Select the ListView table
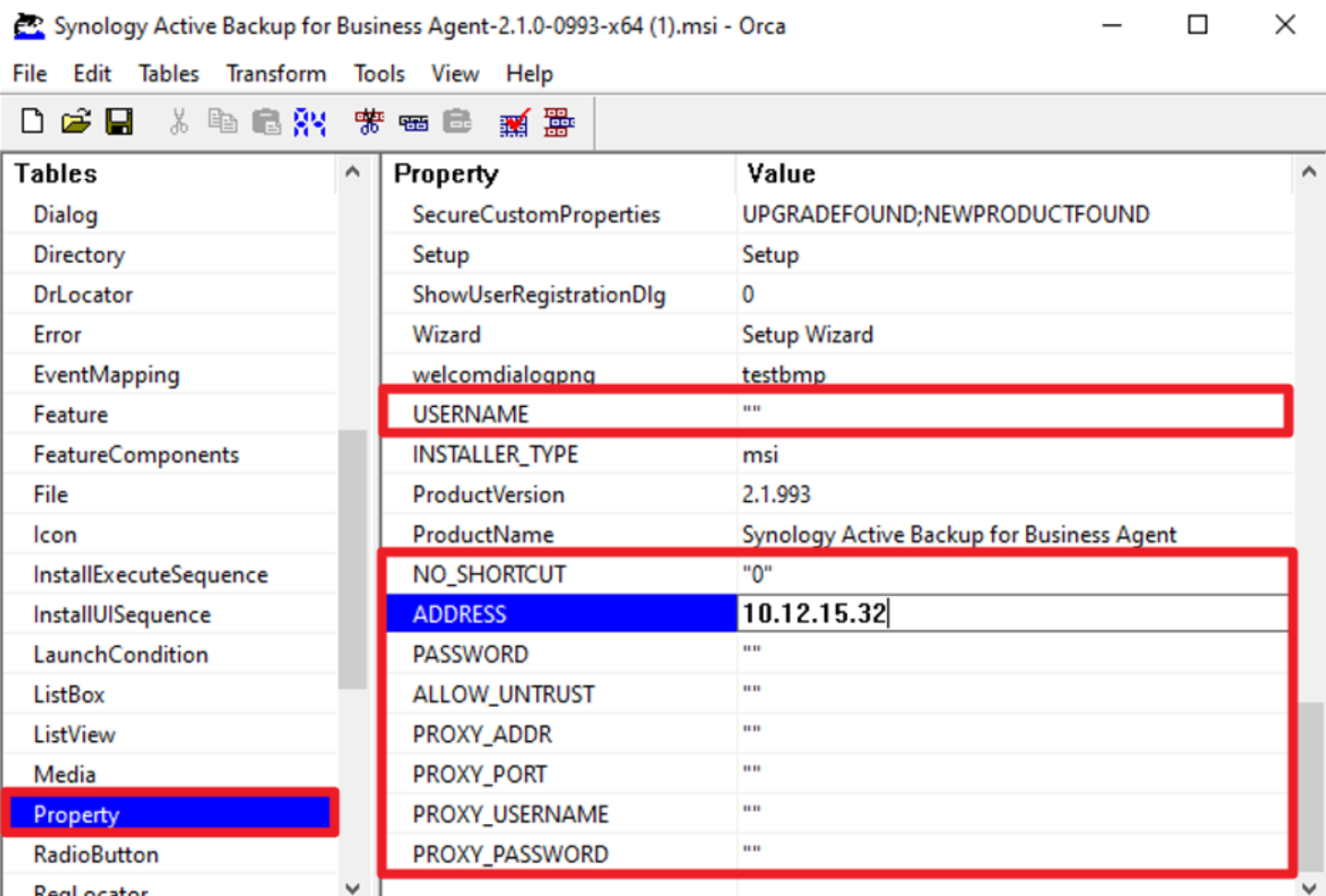Viewport: 1326px width, 896px height. 74,735
